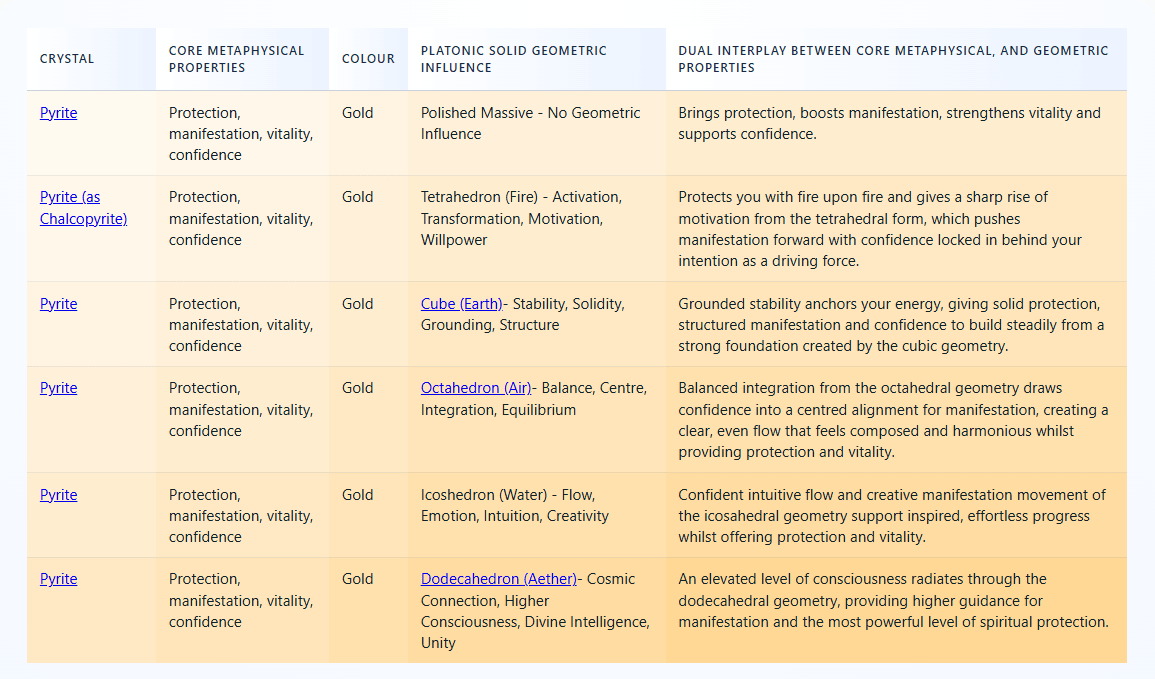The height and width of the screenshot is (679, 1155).
Task: Click the Pyrite link in the Octahedron row
Action: [58, 388]
